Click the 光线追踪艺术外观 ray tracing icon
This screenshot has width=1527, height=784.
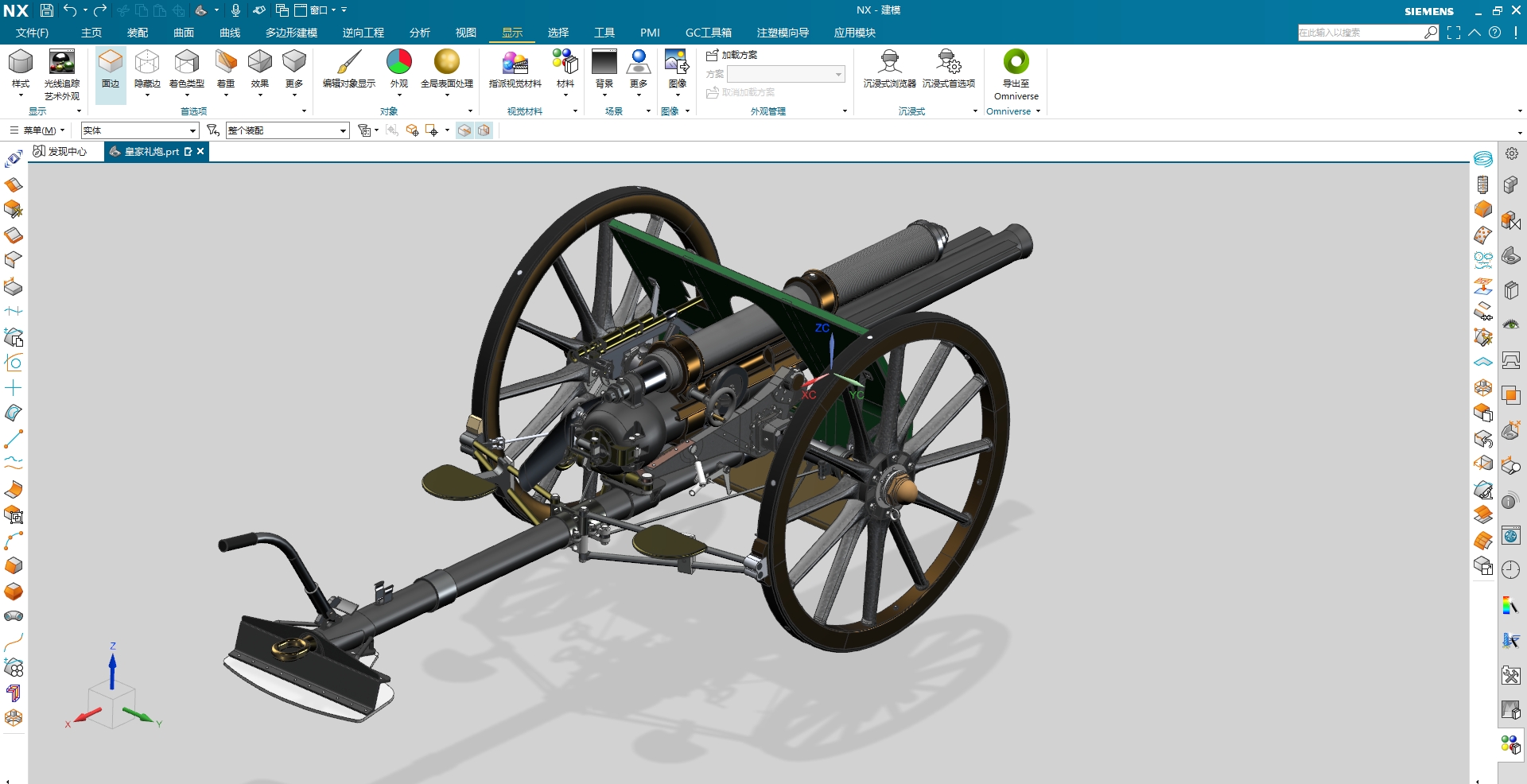[62, 63]
